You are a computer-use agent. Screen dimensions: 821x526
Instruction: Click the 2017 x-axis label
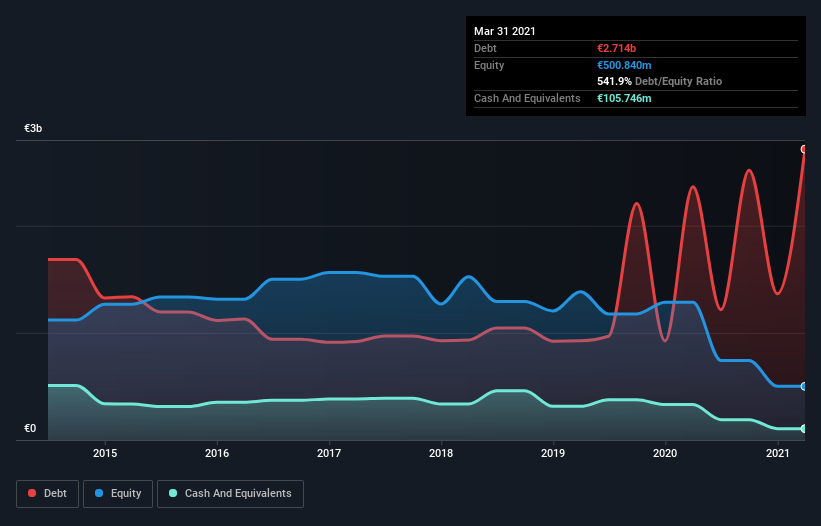[329, 453]
